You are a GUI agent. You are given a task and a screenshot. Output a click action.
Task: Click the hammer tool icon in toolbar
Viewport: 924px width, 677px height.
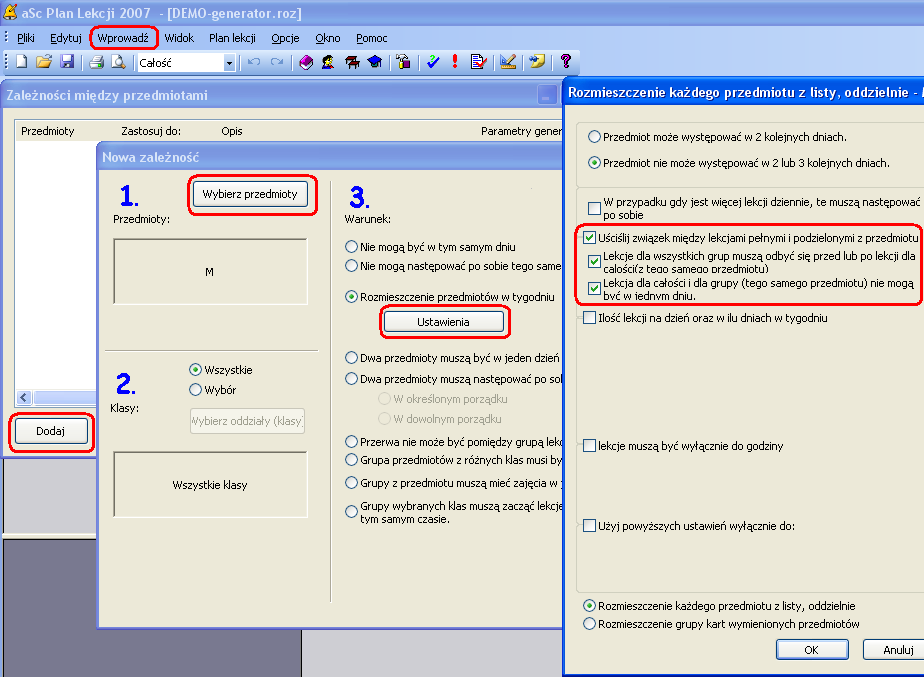(404, 62)
